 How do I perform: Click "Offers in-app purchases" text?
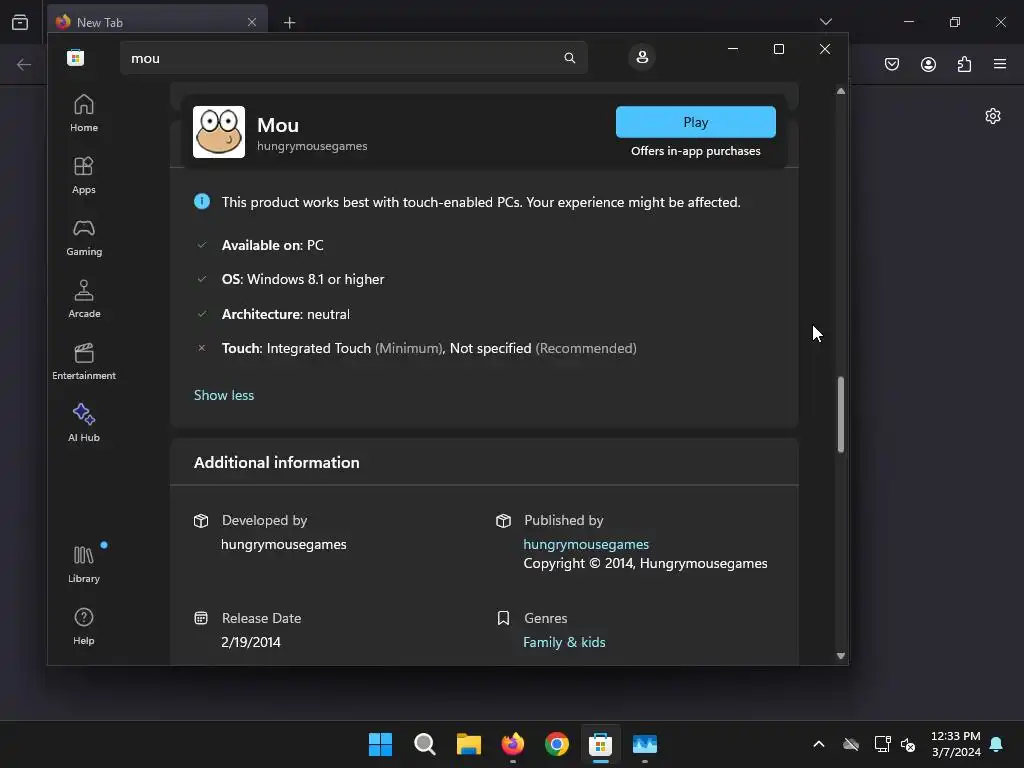point(696,151)
